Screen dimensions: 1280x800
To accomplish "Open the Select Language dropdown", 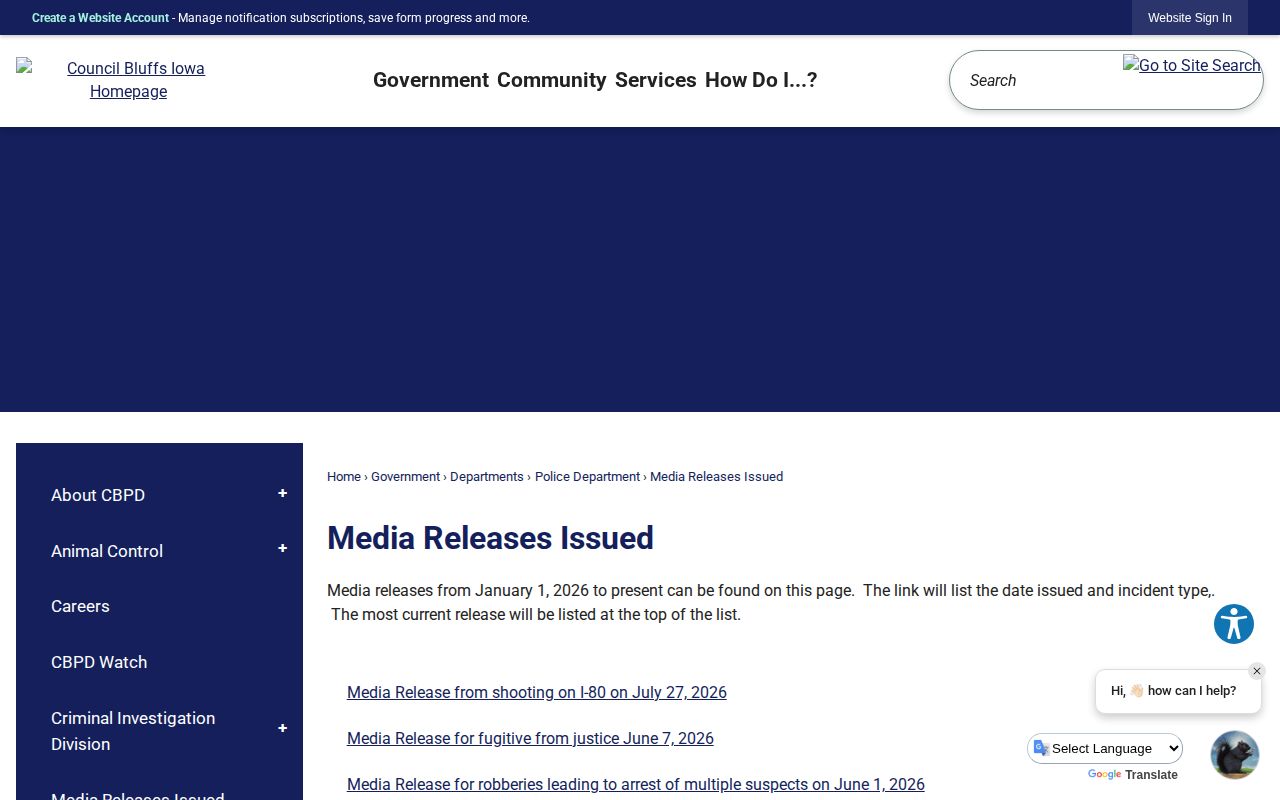I will [x=1106, y=748].
